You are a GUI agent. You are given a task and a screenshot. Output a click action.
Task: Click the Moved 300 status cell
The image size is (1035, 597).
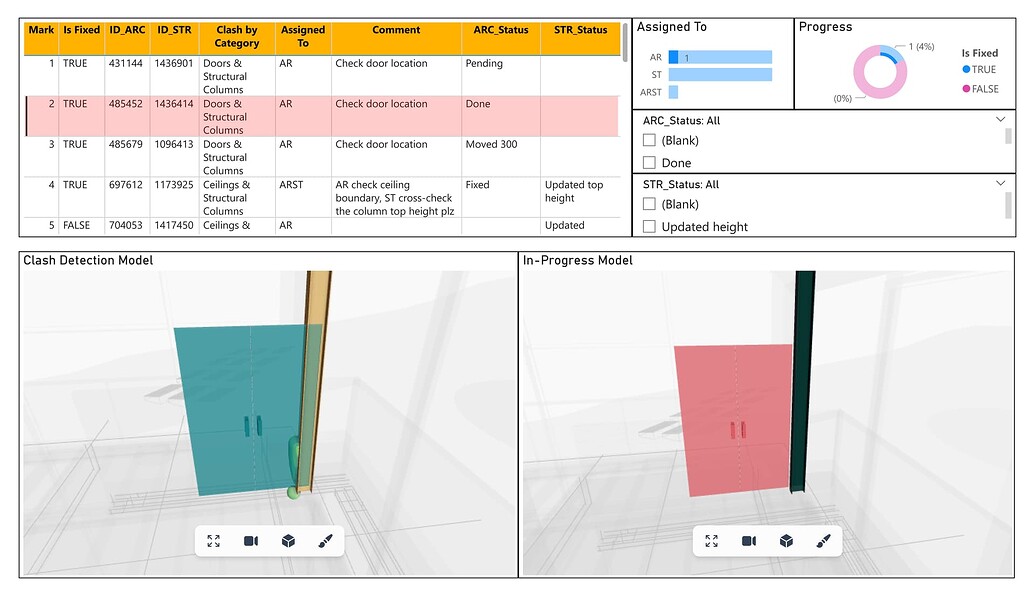point(491,144)
